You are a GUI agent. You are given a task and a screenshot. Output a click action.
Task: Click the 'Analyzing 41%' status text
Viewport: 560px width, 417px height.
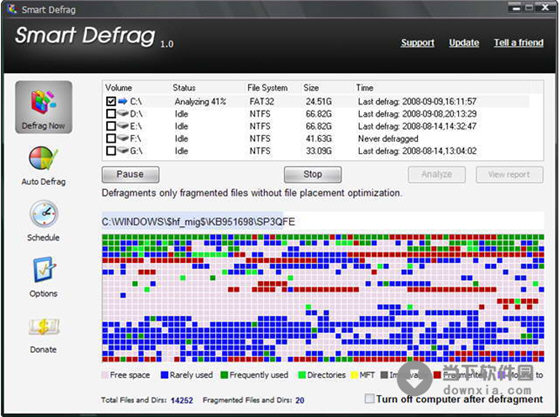coord(200,101)
